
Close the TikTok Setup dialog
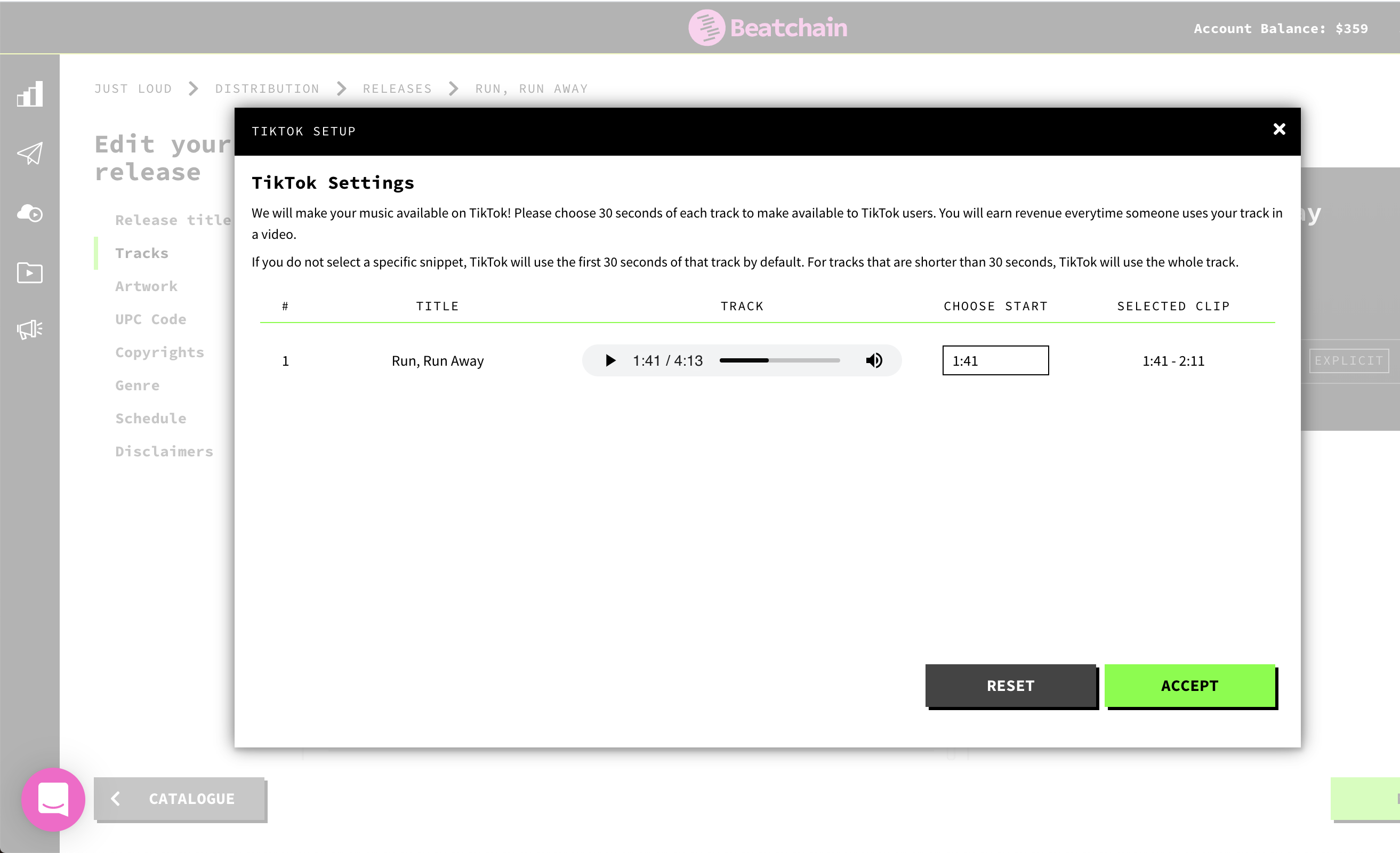pos(1279,130)
